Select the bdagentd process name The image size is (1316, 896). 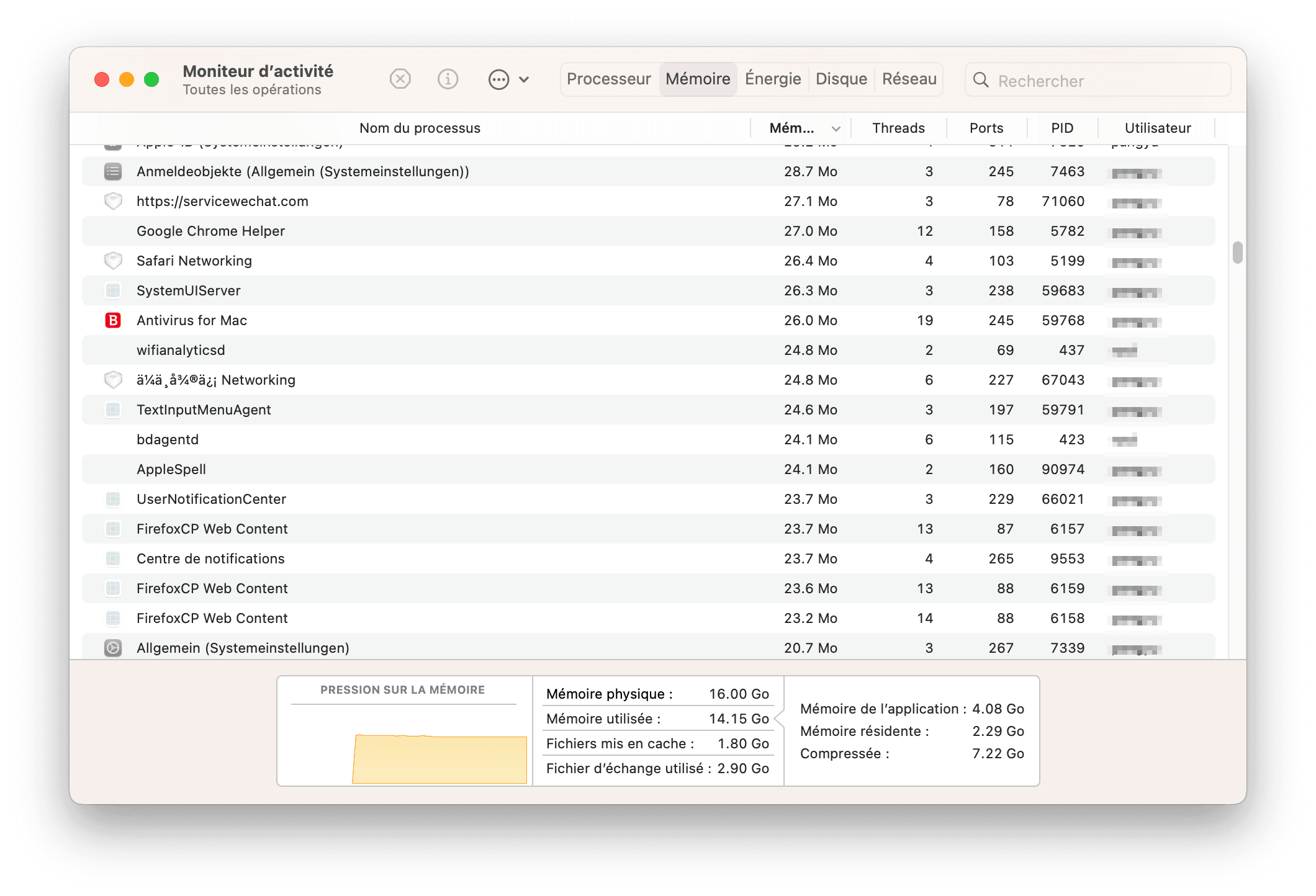(168, 439)
